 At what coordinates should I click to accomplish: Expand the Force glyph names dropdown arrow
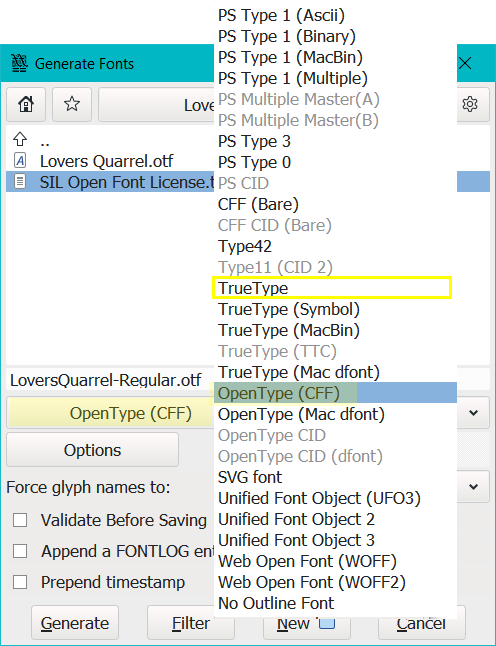pyautogui.click(x=473, y=487)
